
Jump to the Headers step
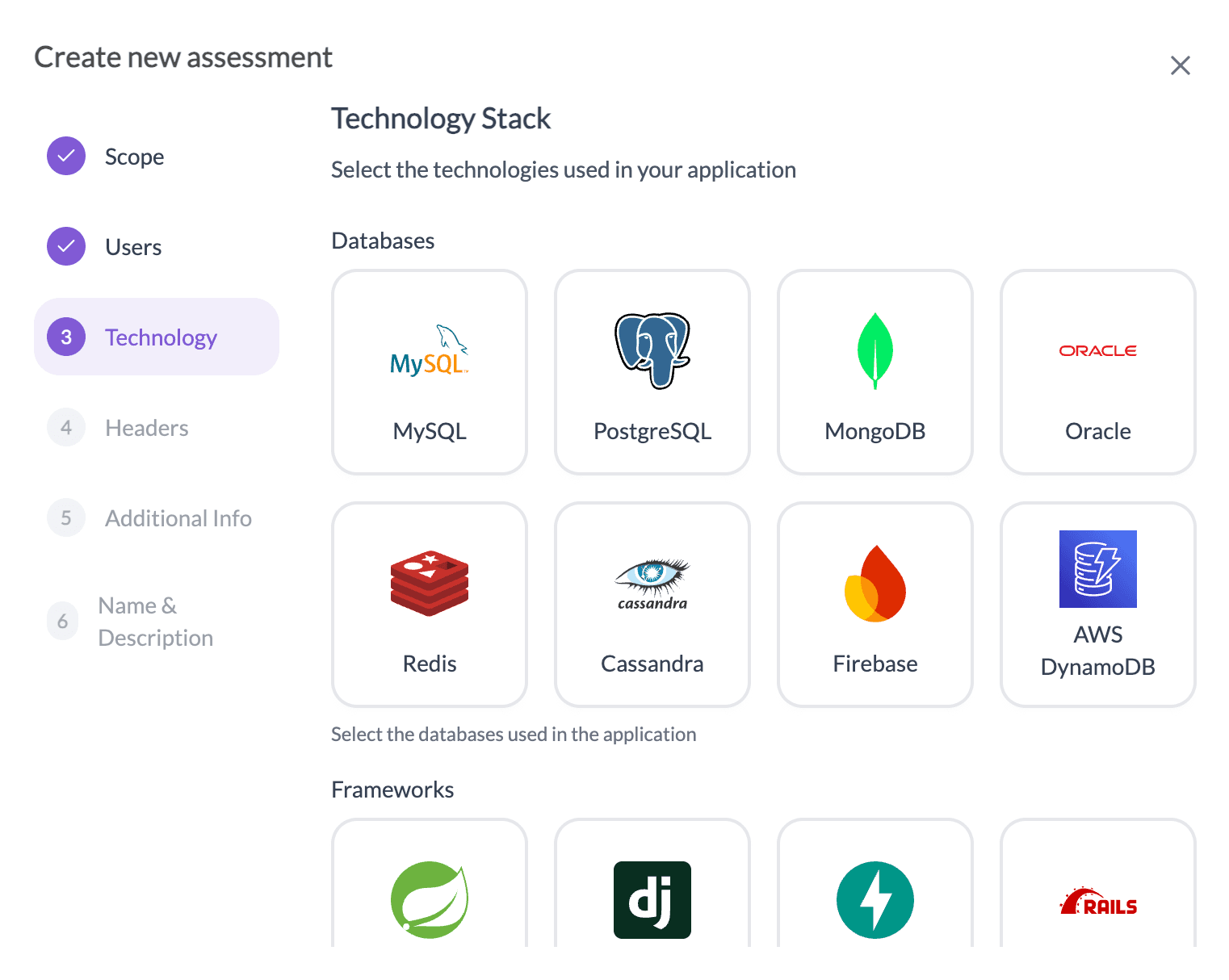146,428
